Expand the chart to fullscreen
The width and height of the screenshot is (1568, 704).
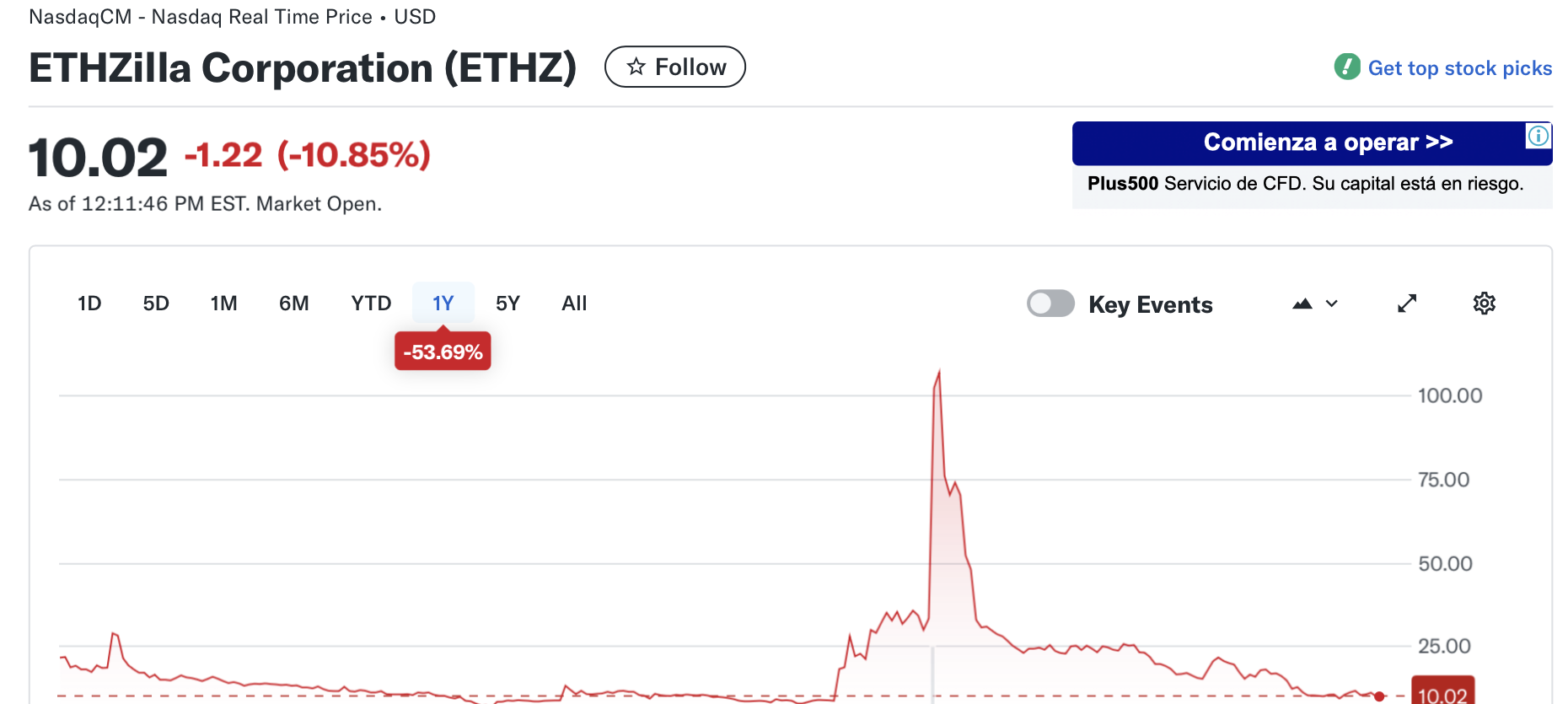tap(1406, 303)
